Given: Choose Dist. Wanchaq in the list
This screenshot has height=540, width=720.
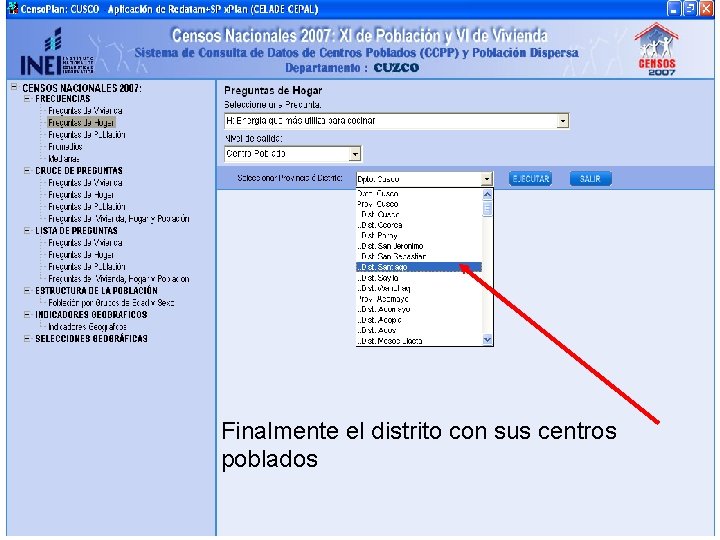Looking at the screenshot, I should pyautogui.click(x=419, y=288).
